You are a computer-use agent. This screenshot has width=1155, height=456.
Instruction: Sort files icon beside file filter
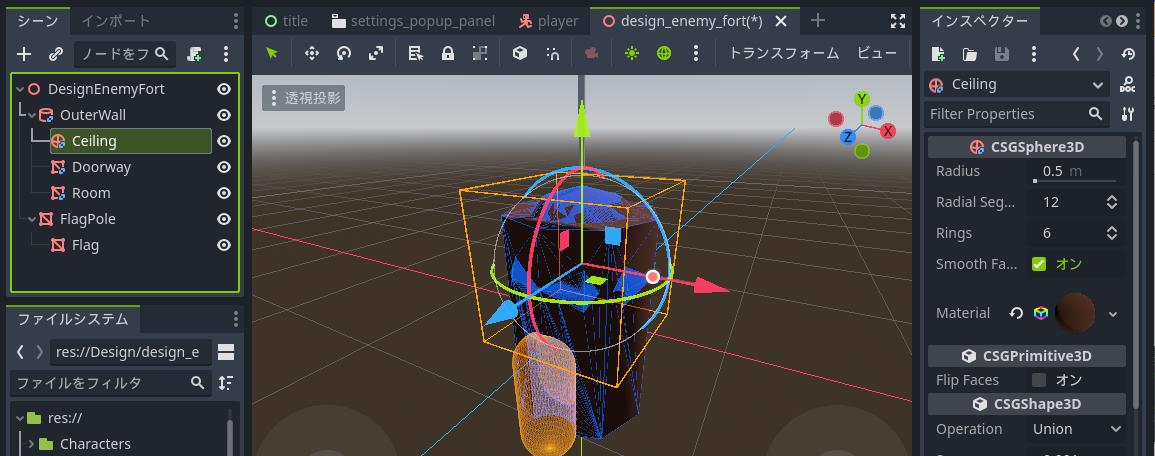click(x=226, y=383)
